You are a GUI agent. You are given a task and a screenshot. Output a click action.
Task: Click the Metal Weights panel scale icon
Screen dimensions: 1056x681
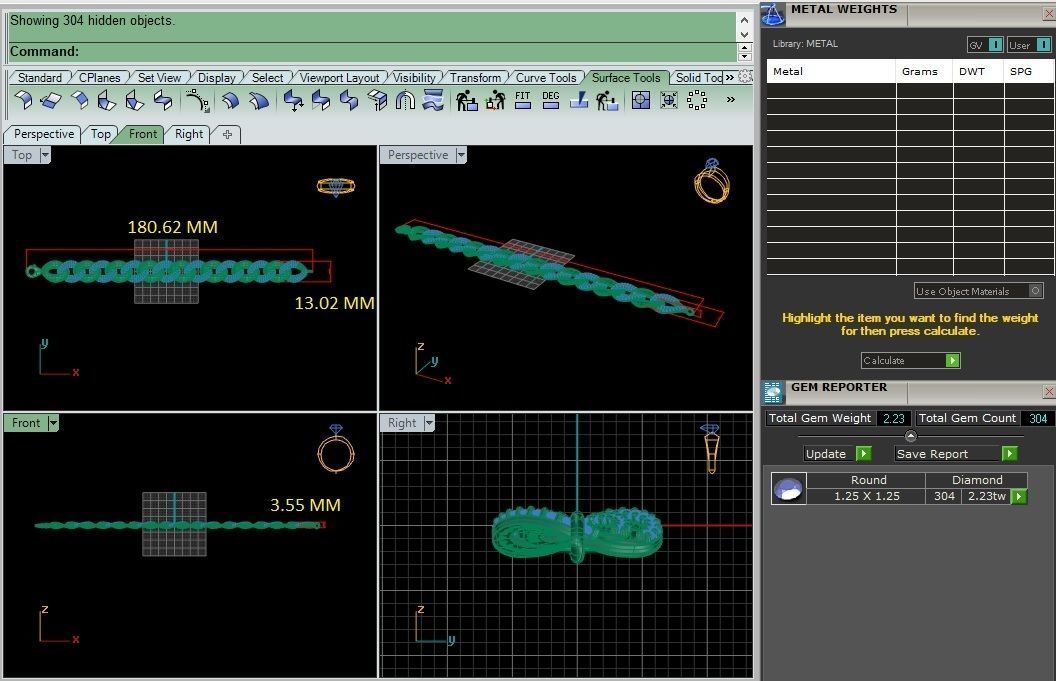[x=772, y=14]
